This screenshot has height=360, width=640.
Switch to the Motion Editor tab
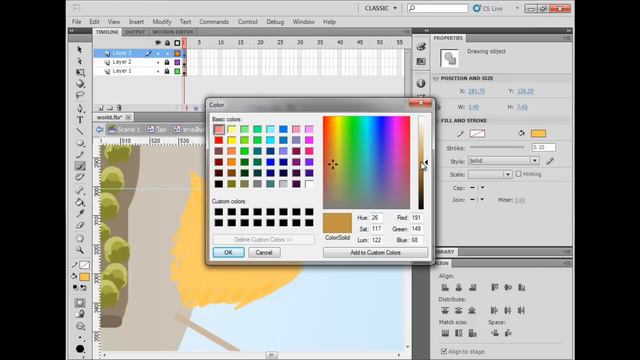(173, 32)
